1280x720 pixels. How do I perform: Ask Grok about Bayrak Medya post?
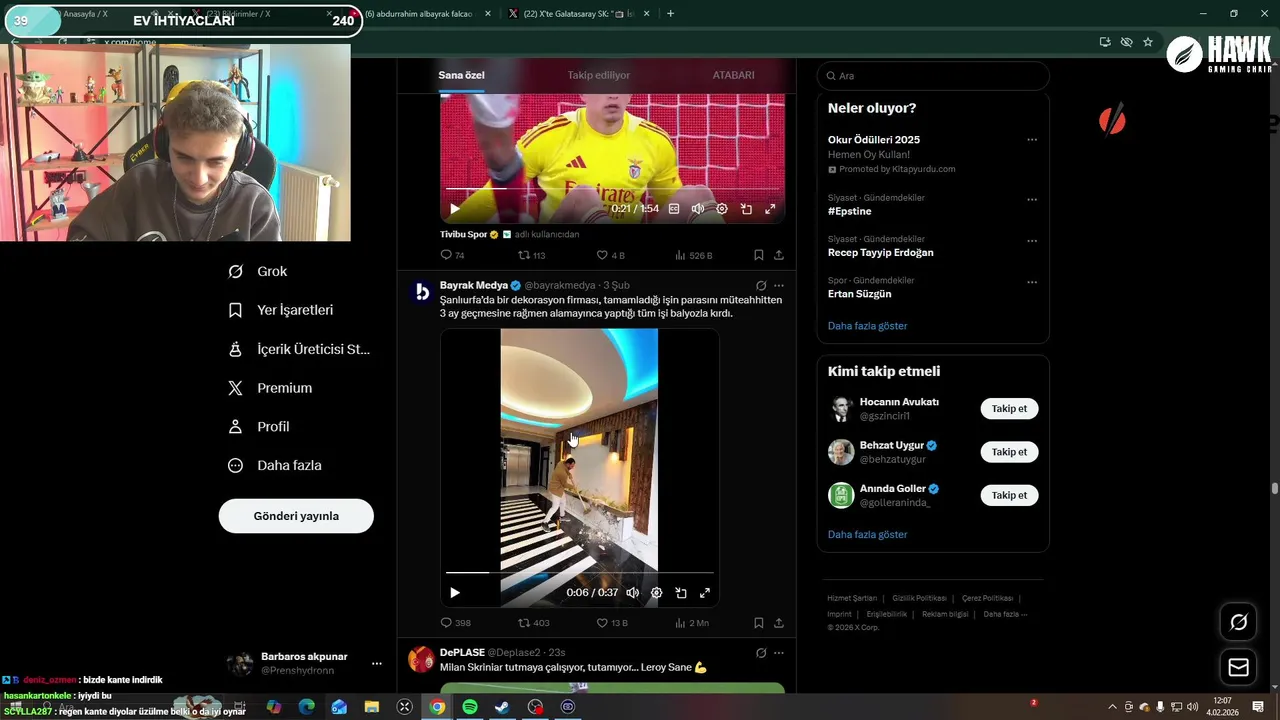(x=761, y=286)
